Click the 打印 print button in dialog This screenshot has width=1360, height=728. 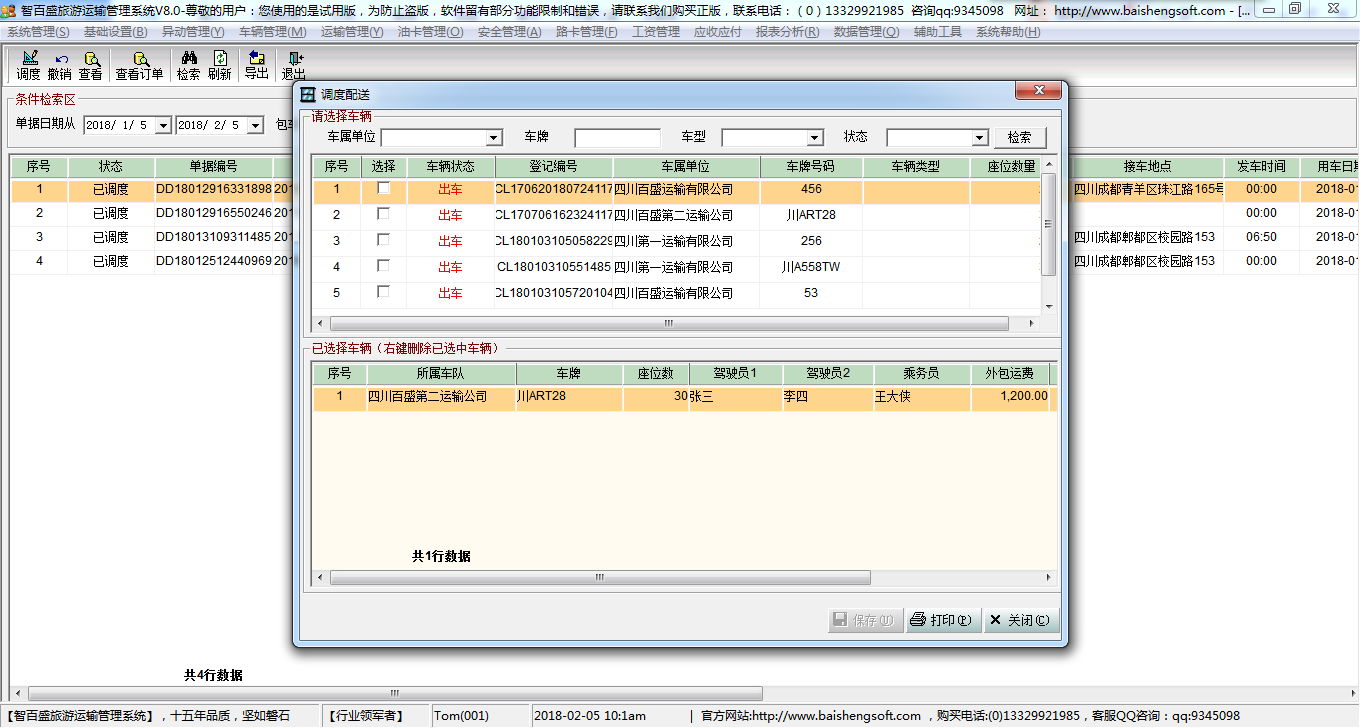tap(941, 620)
